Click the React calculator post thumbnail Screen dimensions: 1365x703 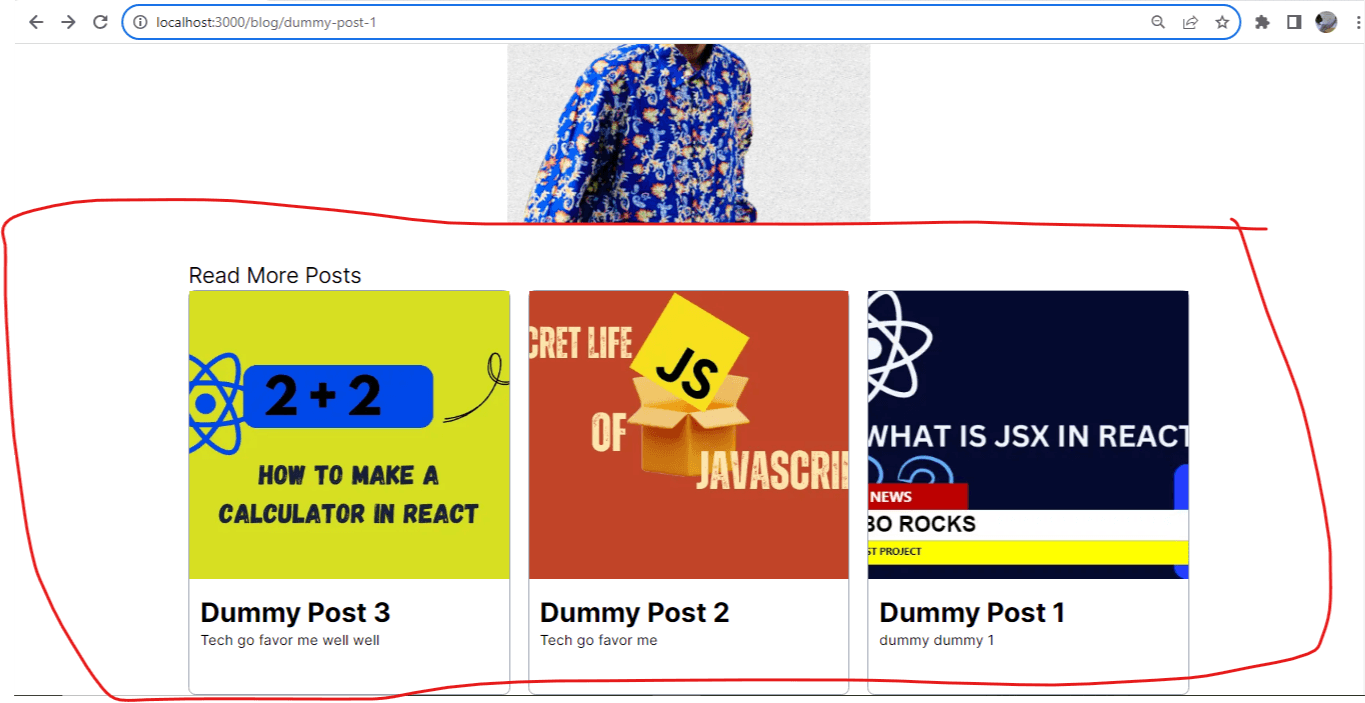349,434
